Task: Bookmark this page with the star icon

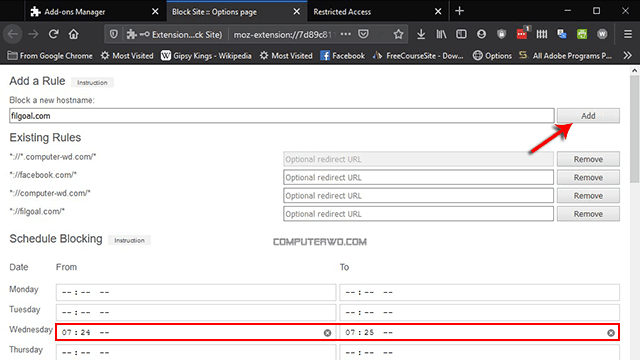Action: [398, 34]
